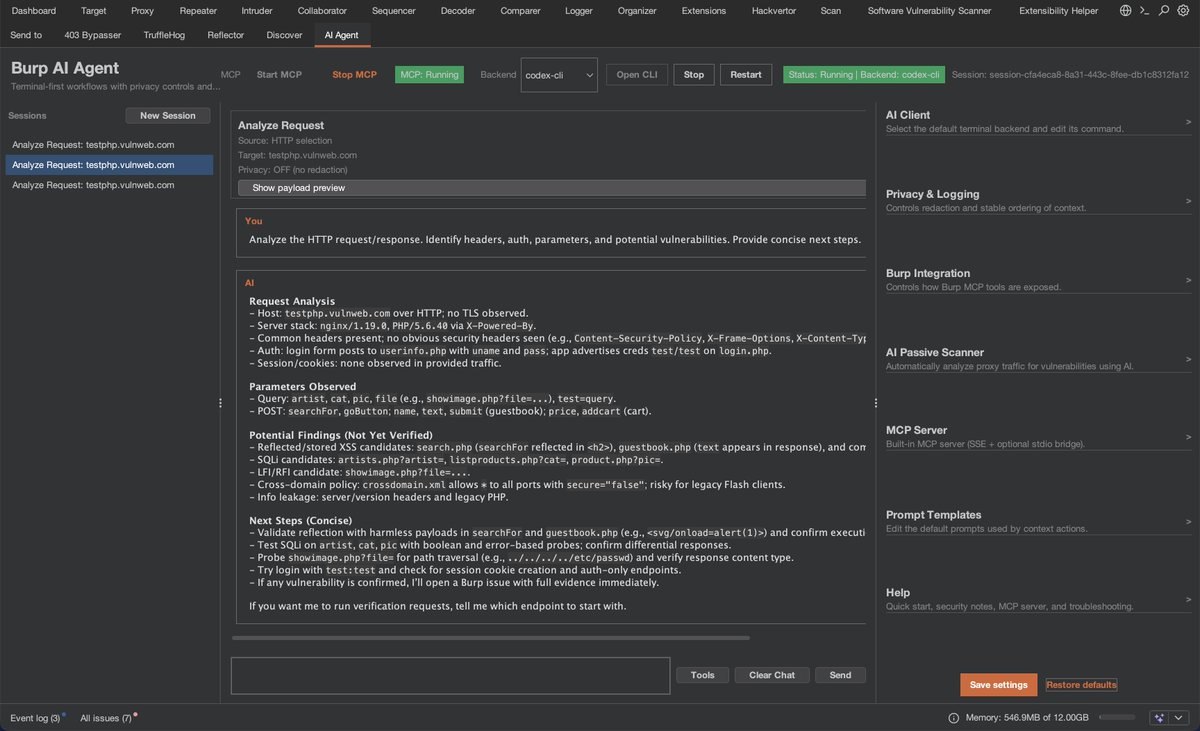Click Show payload preview
The width and height of the screenshot is (1200, 731).
pyautogui.click(x=552, y=188)
